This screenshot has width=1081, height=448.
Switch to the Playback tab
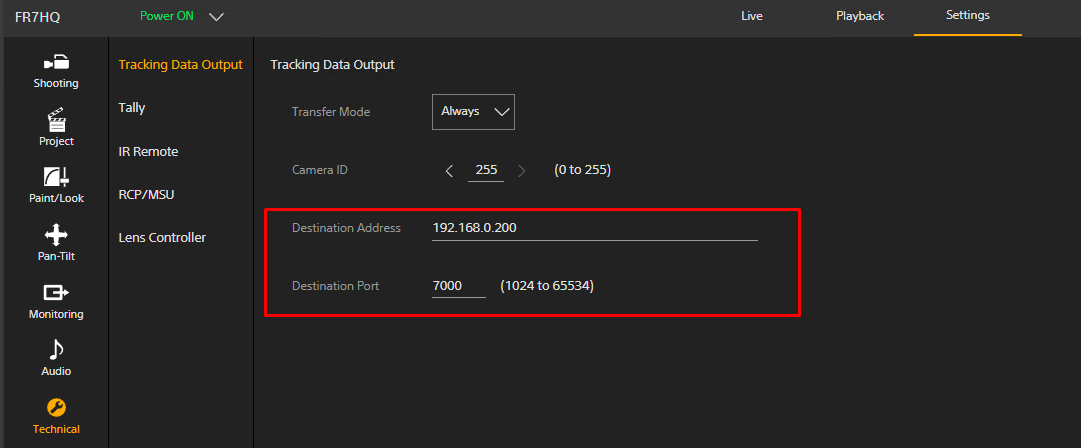[x=860, y=16]
